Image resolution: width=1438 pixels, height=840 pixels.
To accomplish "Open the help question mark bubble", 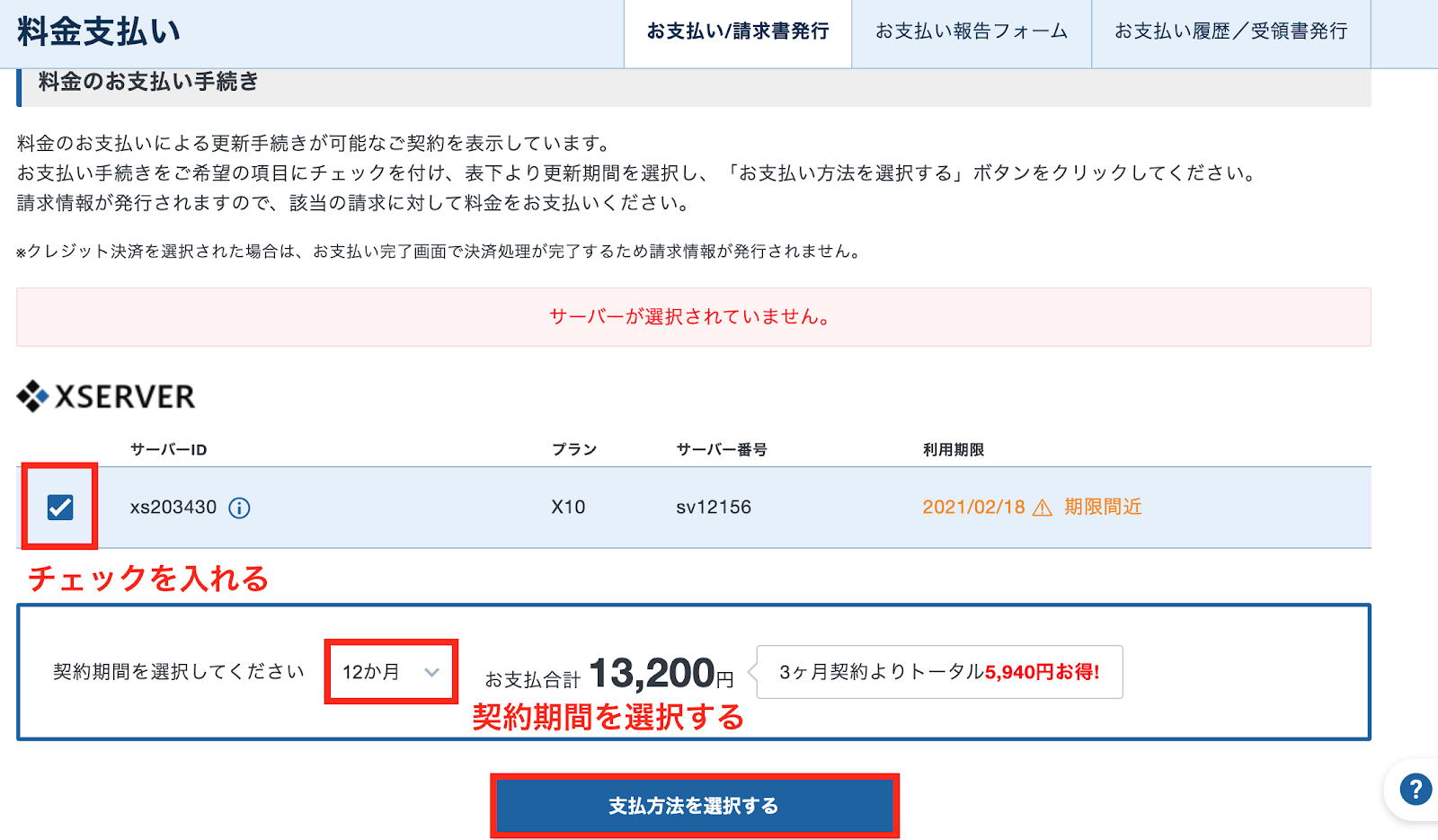I will pyautogui.click(x=1416, y=790).
